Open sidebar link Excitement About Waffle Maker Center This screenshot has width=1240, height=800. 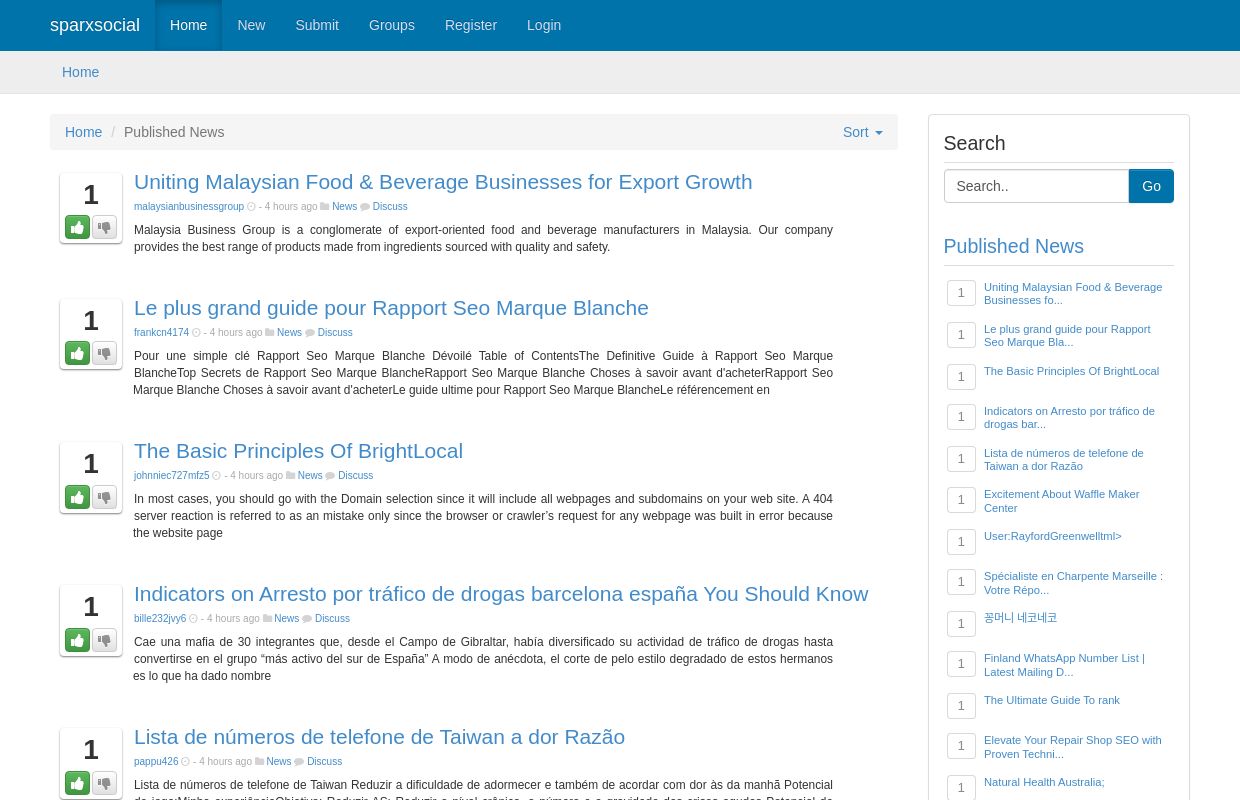point(1062,501)
